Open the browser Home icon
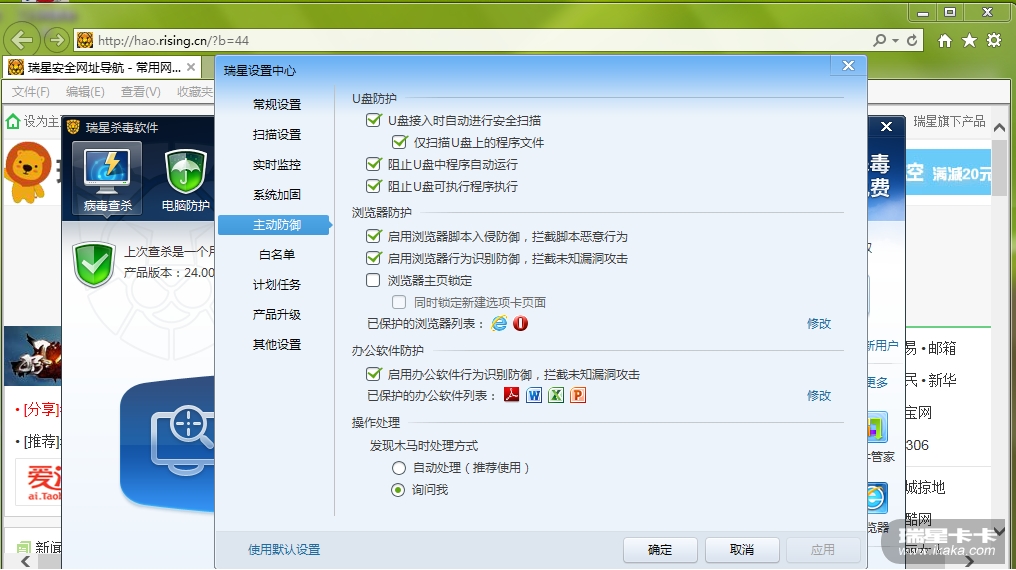The width and height of the screenshot is (1016, 570). 945,41
